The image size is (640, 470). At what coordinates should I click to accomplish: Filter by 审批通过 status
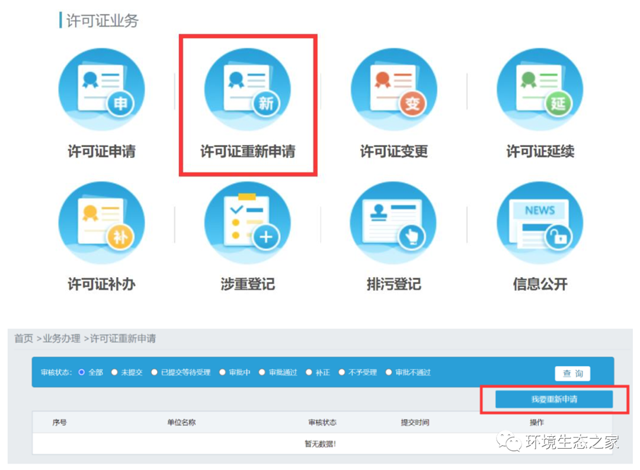pyautogui.click(x=262, y=373)
